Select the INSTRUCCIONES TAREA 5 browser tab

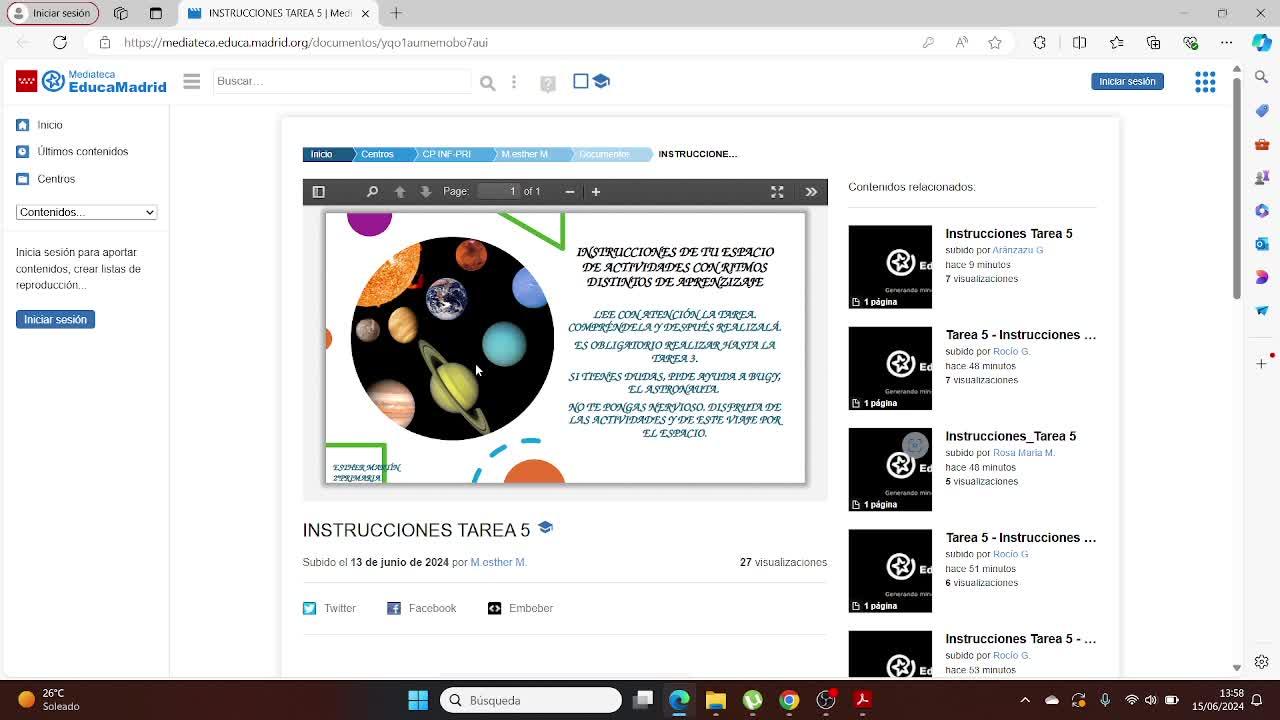pos(280,13)
